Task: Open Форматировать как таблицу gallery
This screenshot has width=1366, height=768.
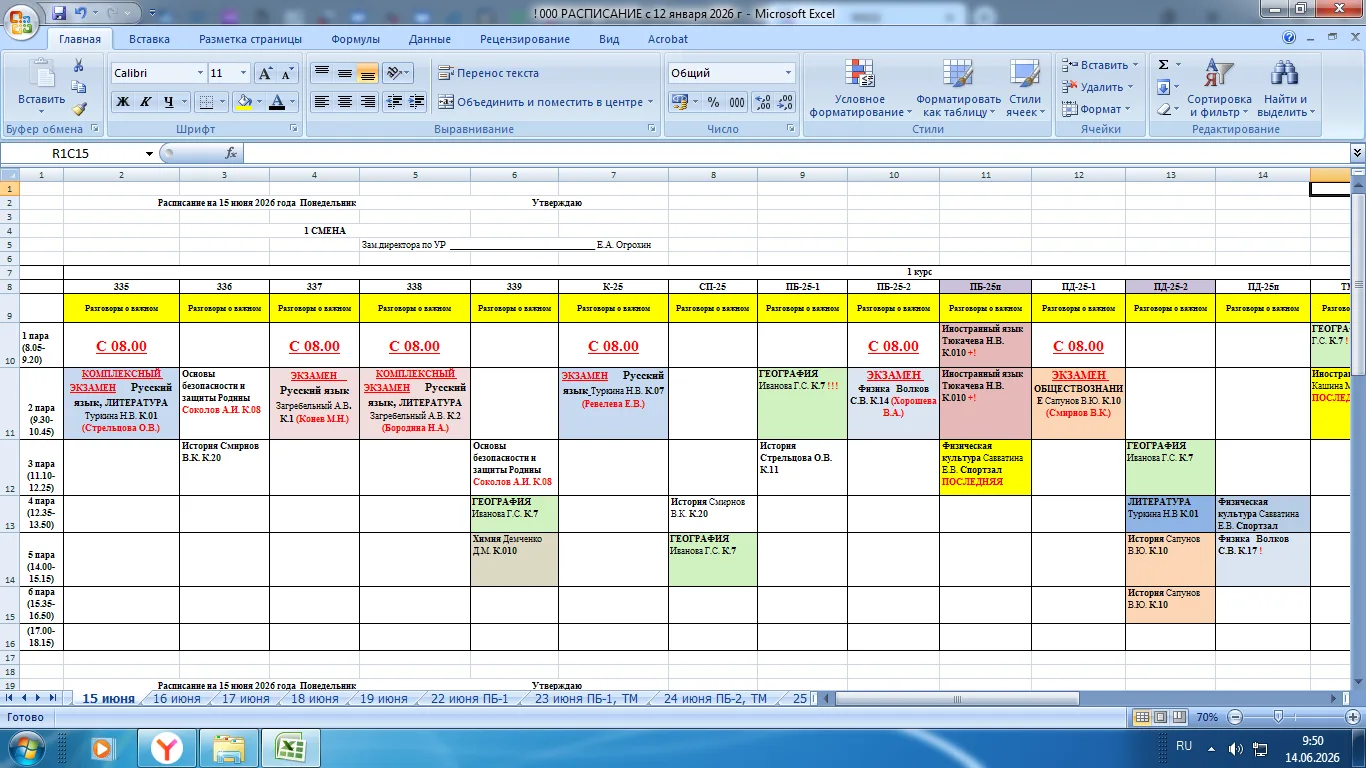Action: (x=958, y=88)
